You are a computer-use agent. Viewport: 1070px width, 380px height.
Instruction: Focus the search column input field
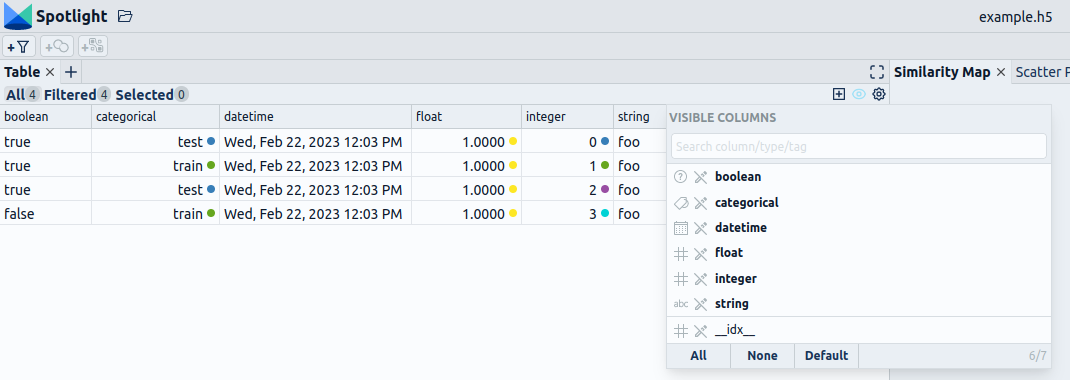pos(858,146)
